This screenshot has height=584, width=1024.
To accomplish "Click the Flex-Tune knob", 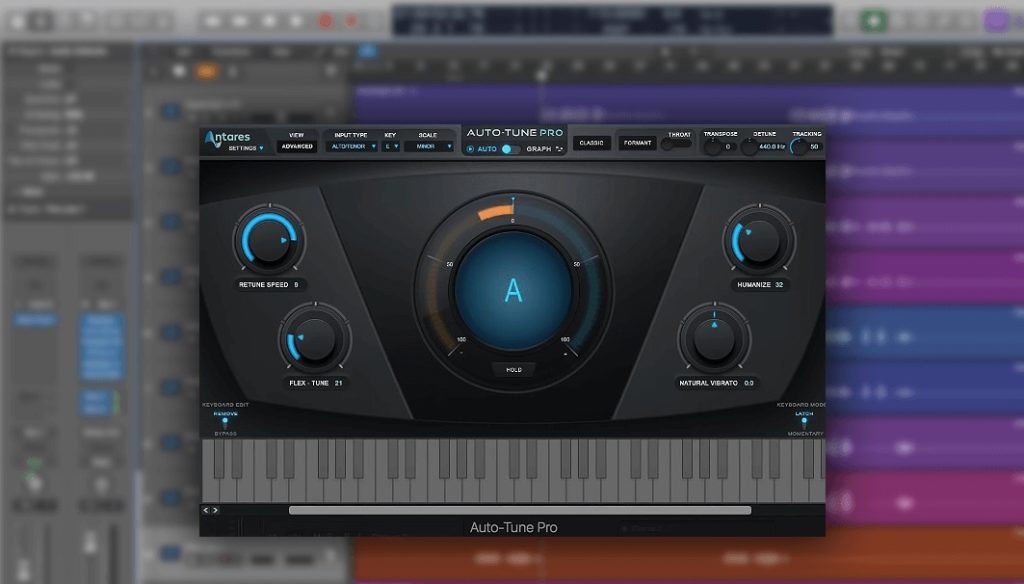I will [x=315, y=340].
